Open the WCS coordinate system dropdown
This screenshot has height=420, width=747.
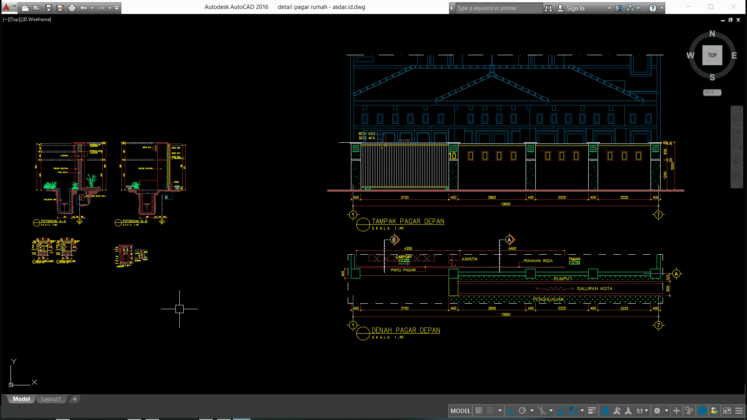click(712, 92)
